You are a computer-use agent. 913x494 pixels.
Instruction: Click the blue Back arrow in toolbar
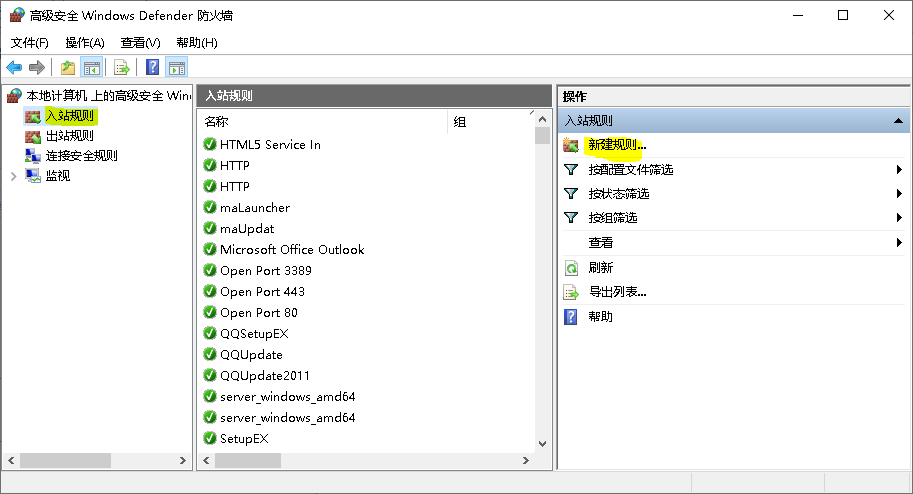click(x=14, y=67)
